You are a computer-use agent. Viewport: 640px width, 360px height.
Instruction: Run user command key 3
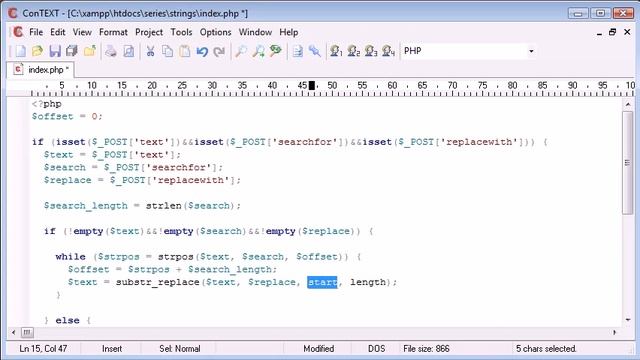coord(371,51)
